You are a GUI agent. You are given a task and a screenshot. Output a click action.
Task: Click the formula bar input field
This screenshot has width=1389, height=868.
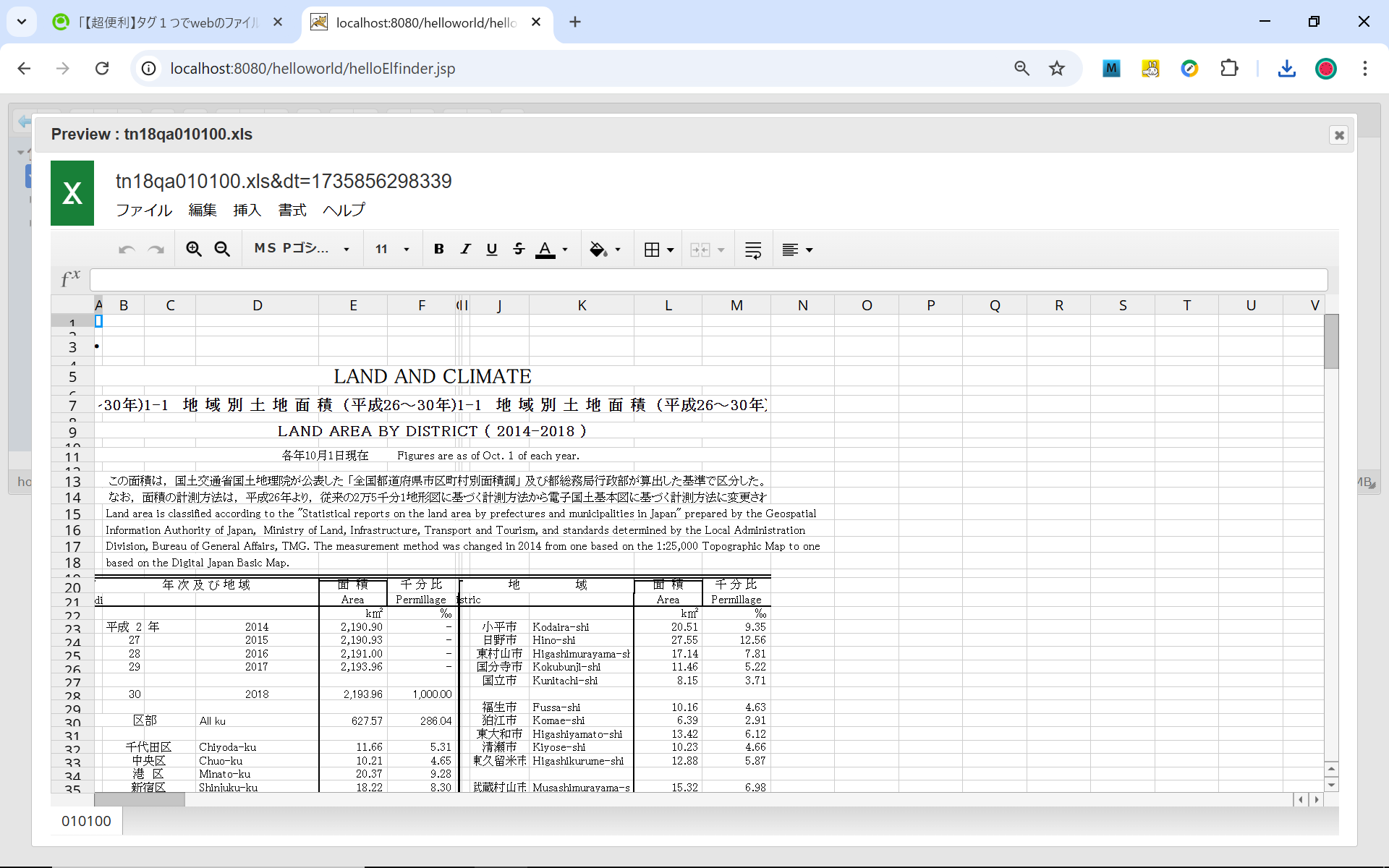[x=708, y=280]
